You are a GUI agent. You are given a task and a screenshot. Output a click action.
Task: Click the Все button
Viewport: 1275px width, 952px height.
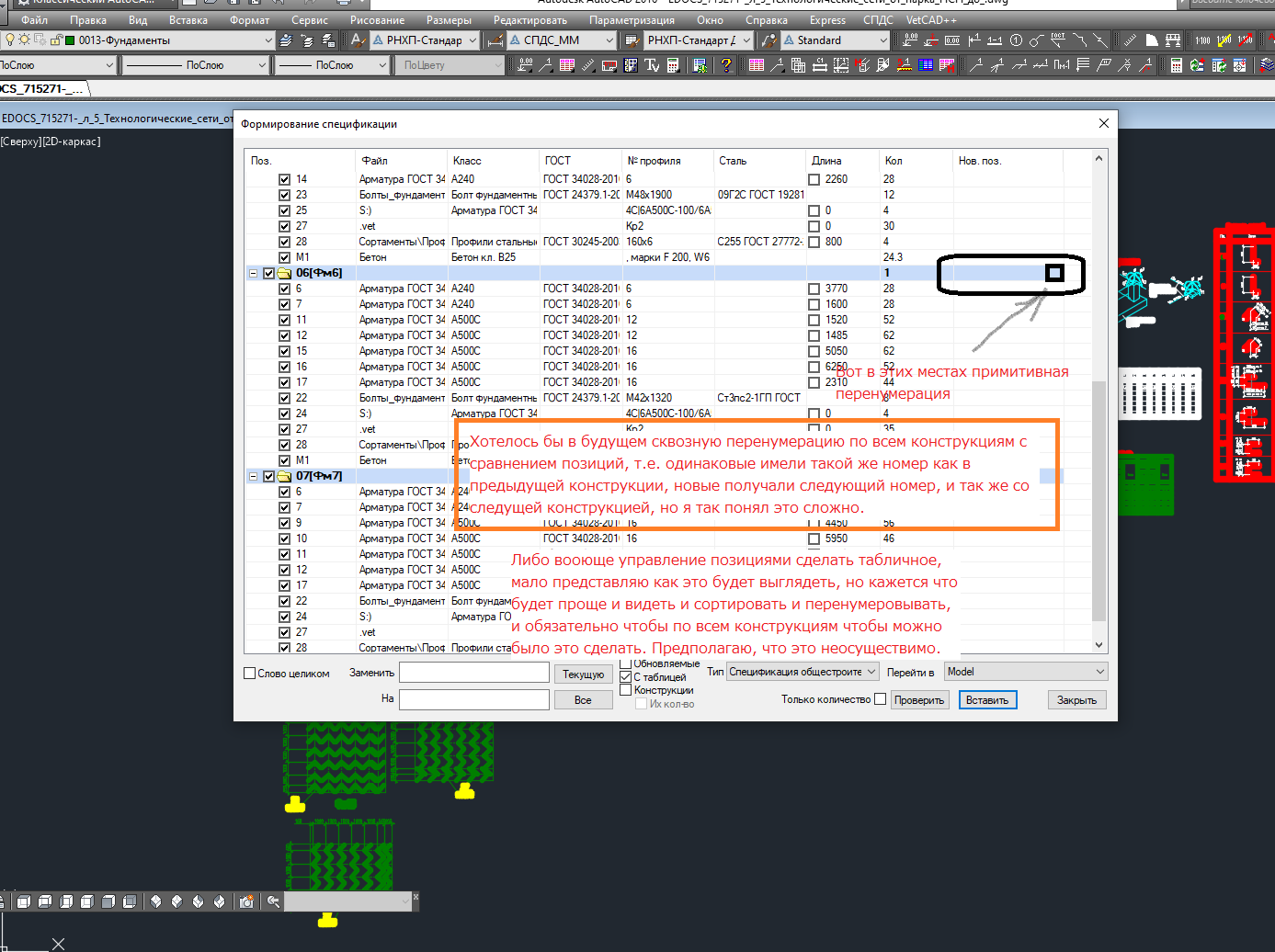pos(584,700)
